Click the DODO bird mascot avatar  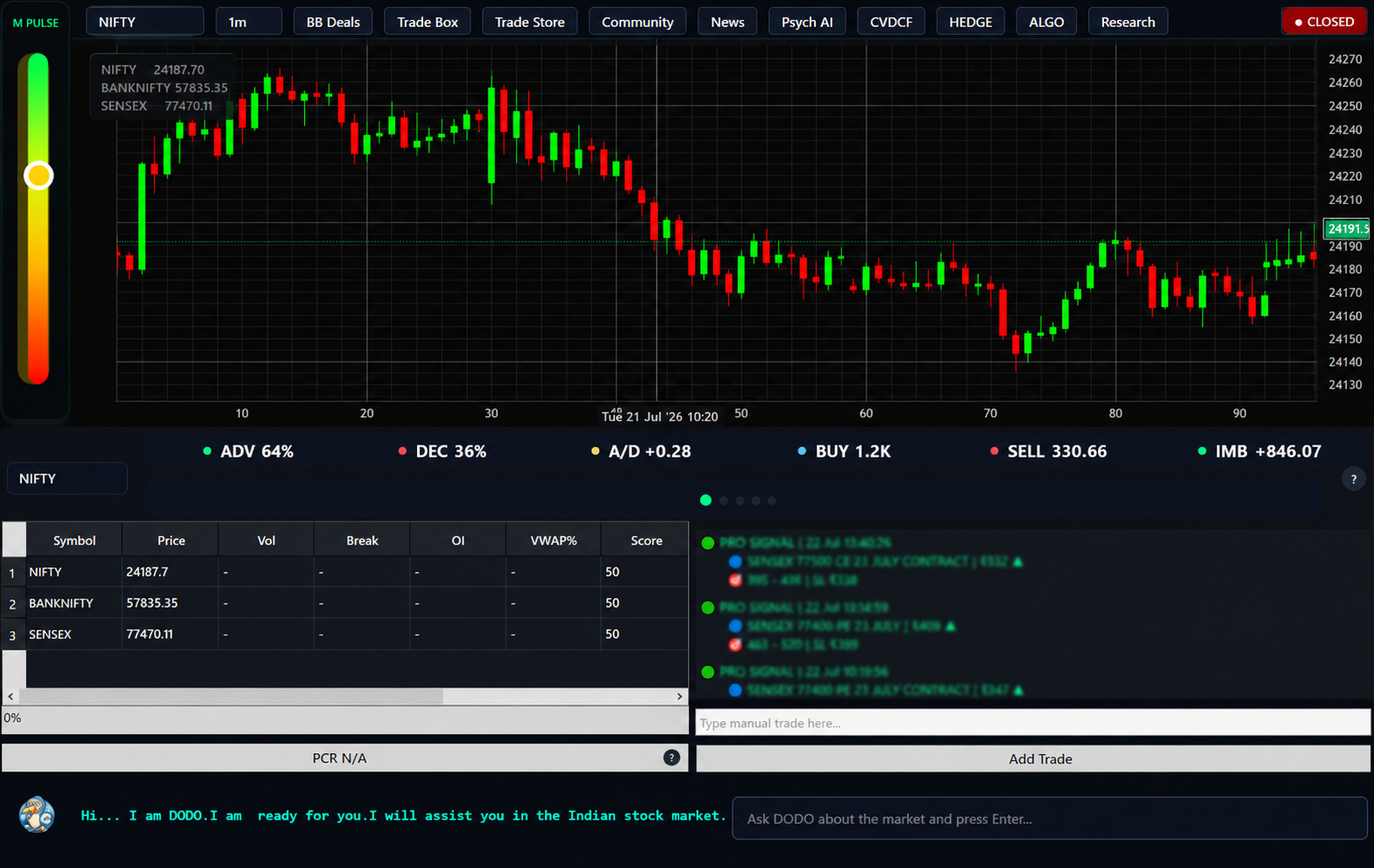tap(37, 815)
